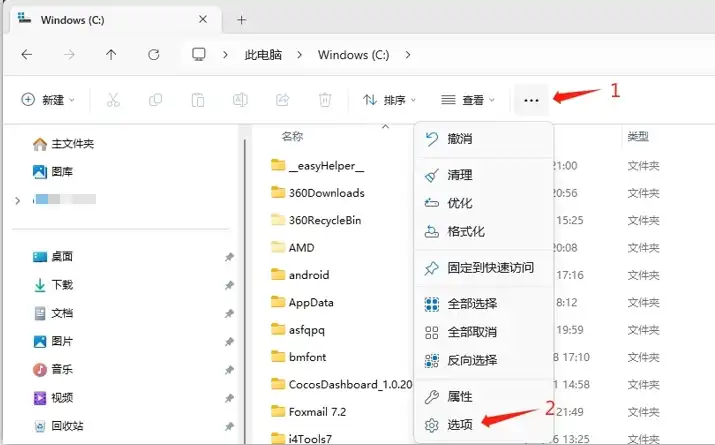Unpin 文档 using its pin icon
The image size is (715, 445).
tap(229, 314)
